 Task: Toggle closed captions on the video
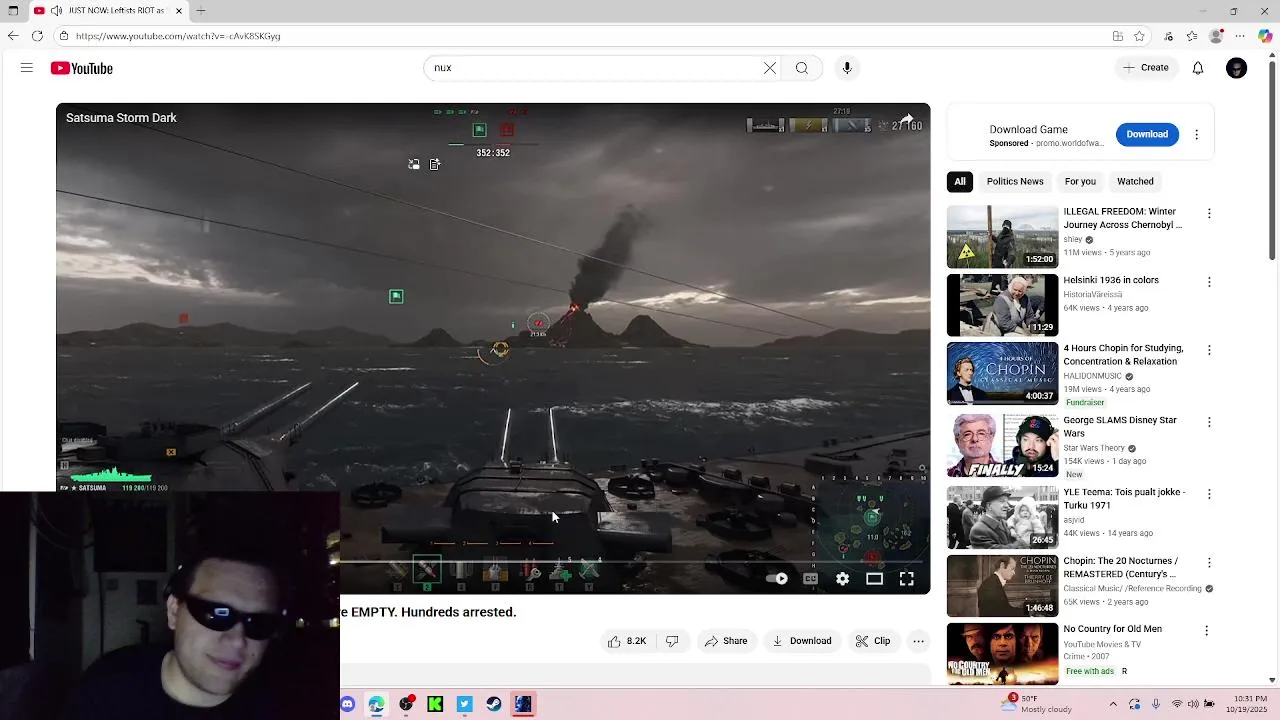811,579
